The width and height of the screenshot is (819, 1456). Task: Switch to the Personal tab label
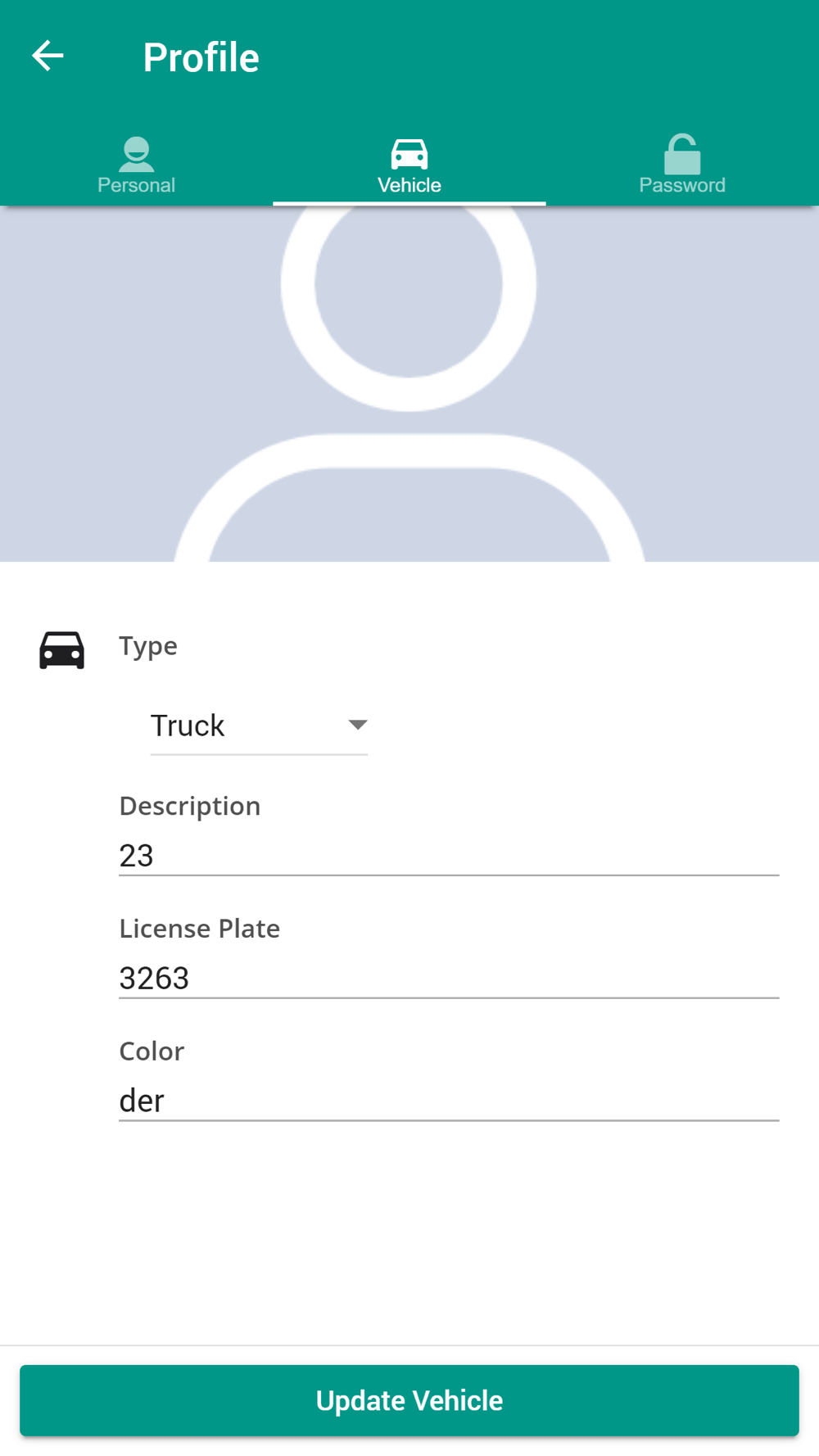[136, 185]
